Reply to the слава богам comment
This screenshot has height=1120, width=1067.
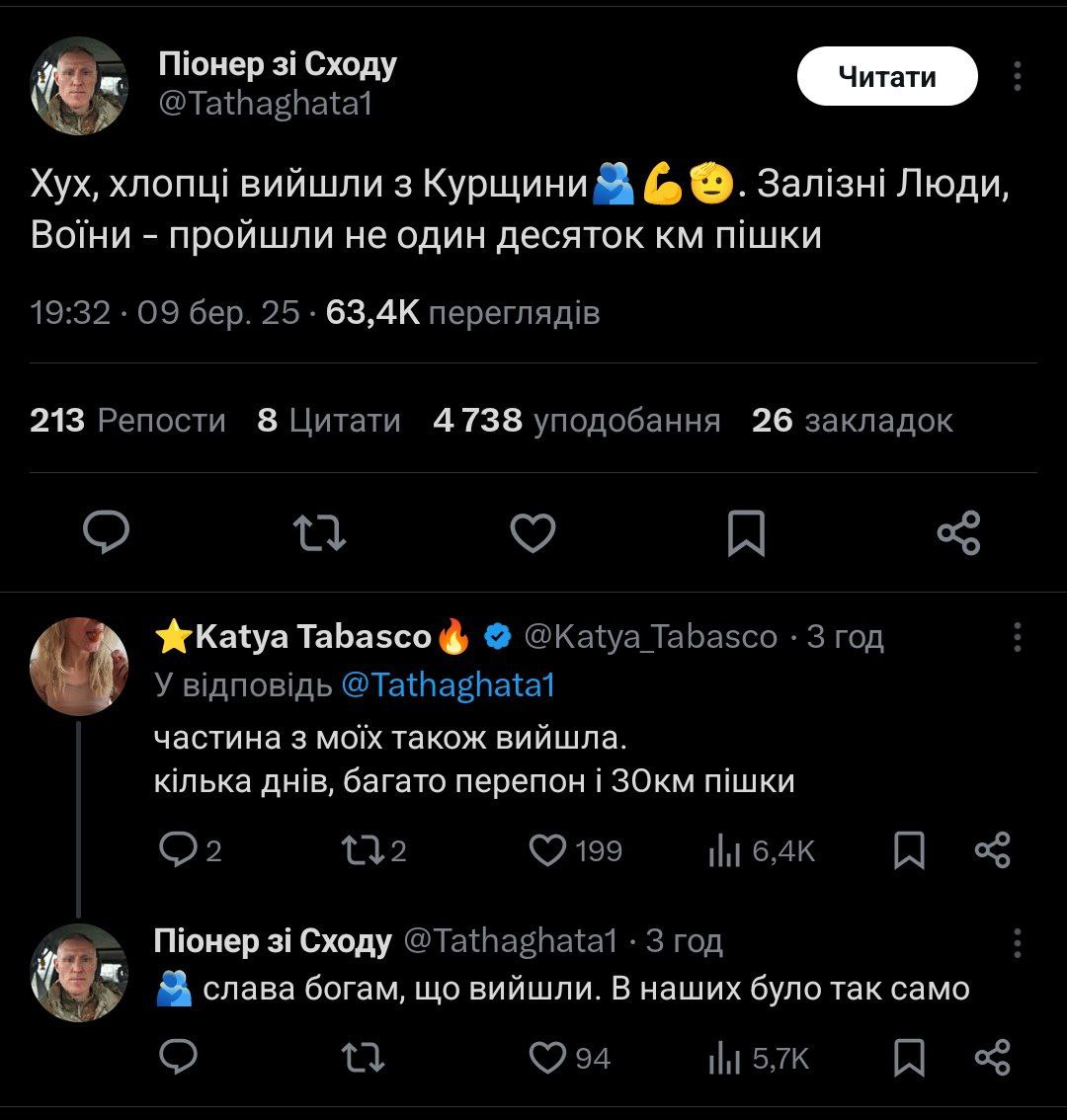click(179, 1058)
